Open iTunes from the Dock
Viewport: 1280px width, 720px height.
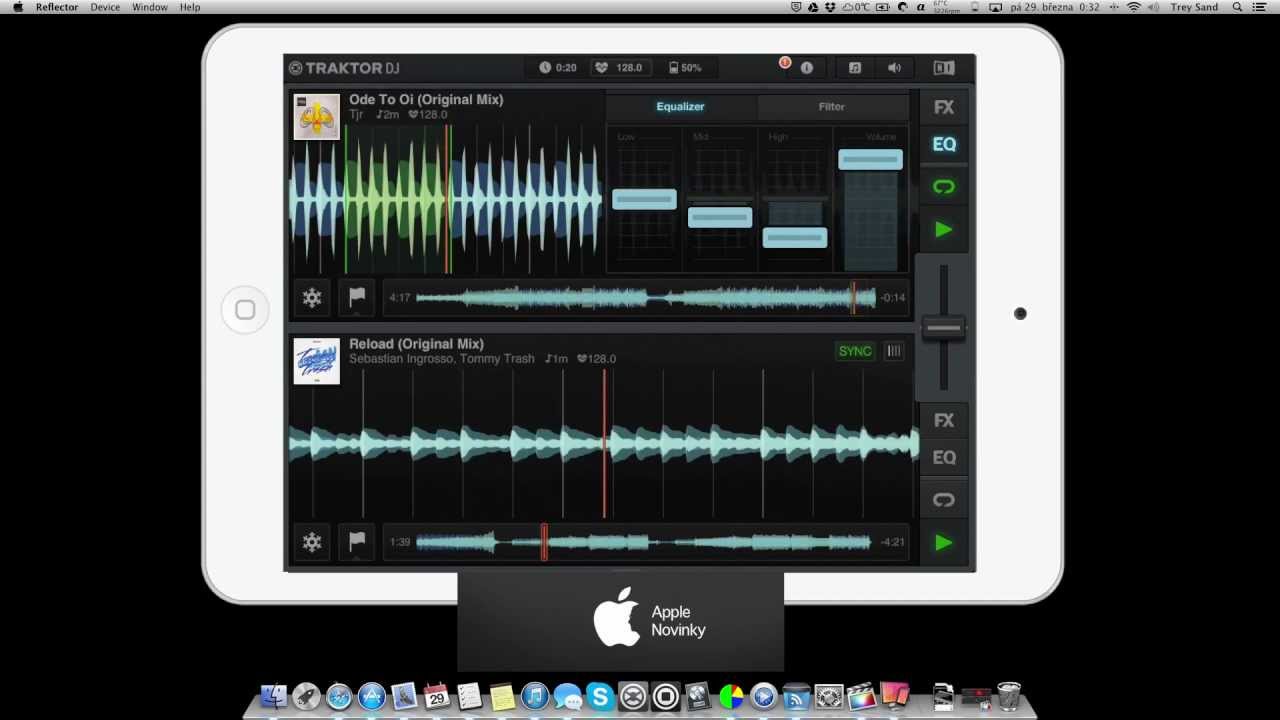coord(535,696)
